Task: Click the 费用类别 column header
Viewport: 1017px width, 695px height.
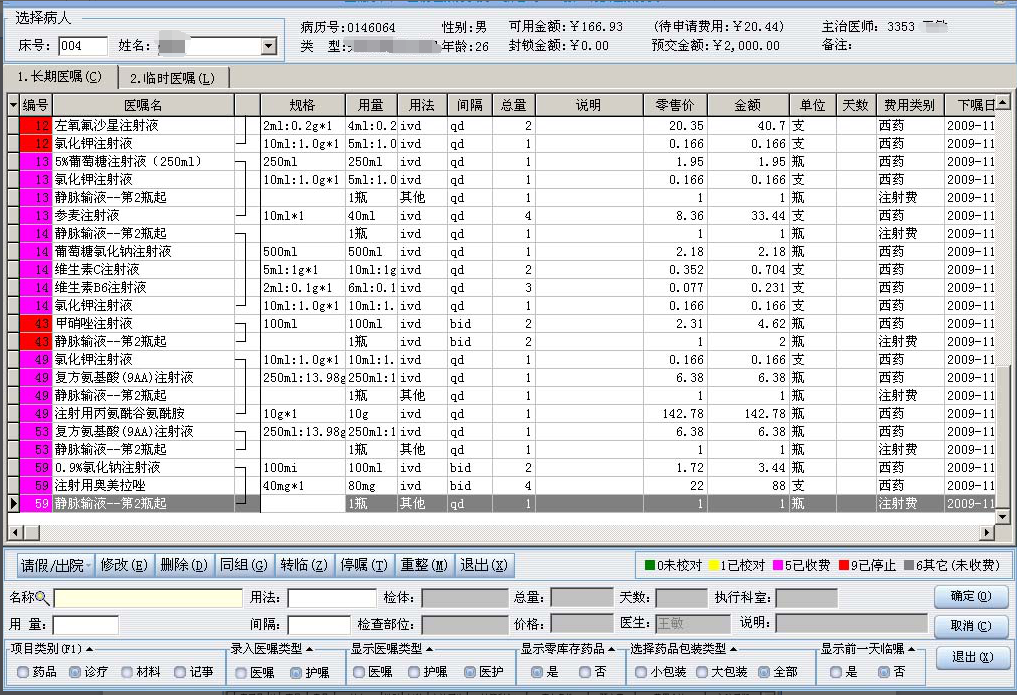Action: (909, 105)
